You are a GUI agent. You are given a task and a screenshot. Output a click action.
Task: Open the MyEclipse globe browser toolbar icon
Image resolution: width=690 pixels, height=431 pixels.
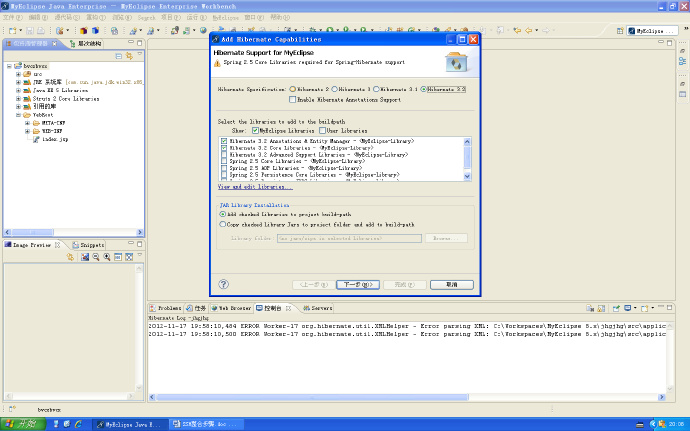[x=203, y=30]
